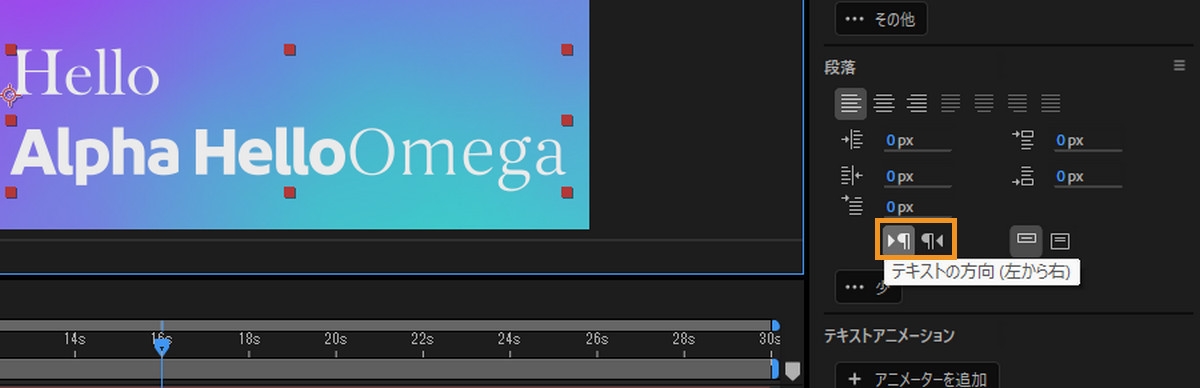Click the 22s mark on time ruler
This screenshot has height=388, width=1200.
tap(422, 339)
